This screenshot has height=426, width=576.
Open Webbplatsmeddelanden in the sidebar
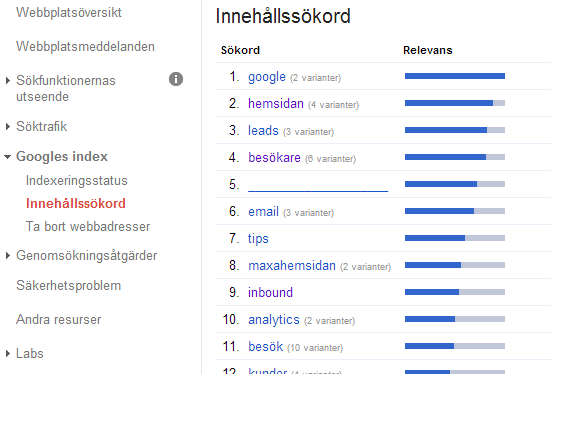[85, 47]
